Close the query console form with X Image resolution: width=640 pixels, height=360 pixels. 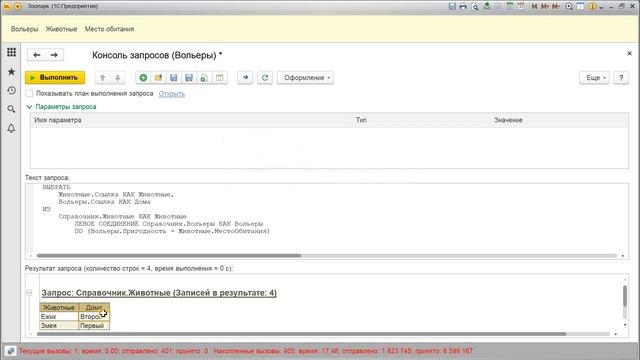(x=629, y=53)
